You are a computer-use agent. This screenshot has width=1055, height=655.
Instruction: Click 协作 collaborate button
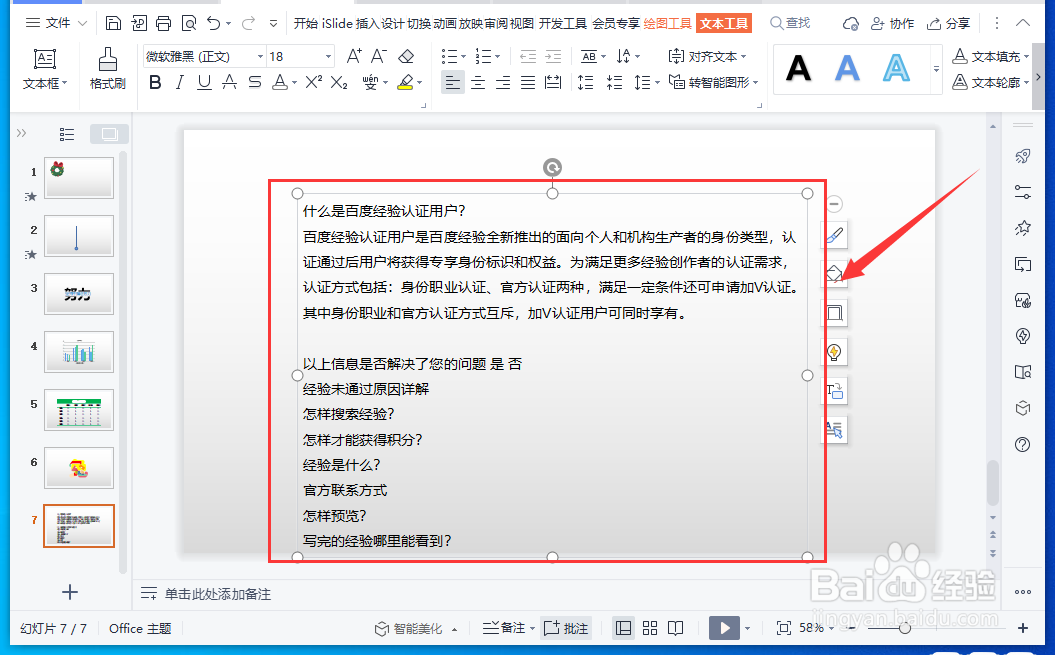892,24
